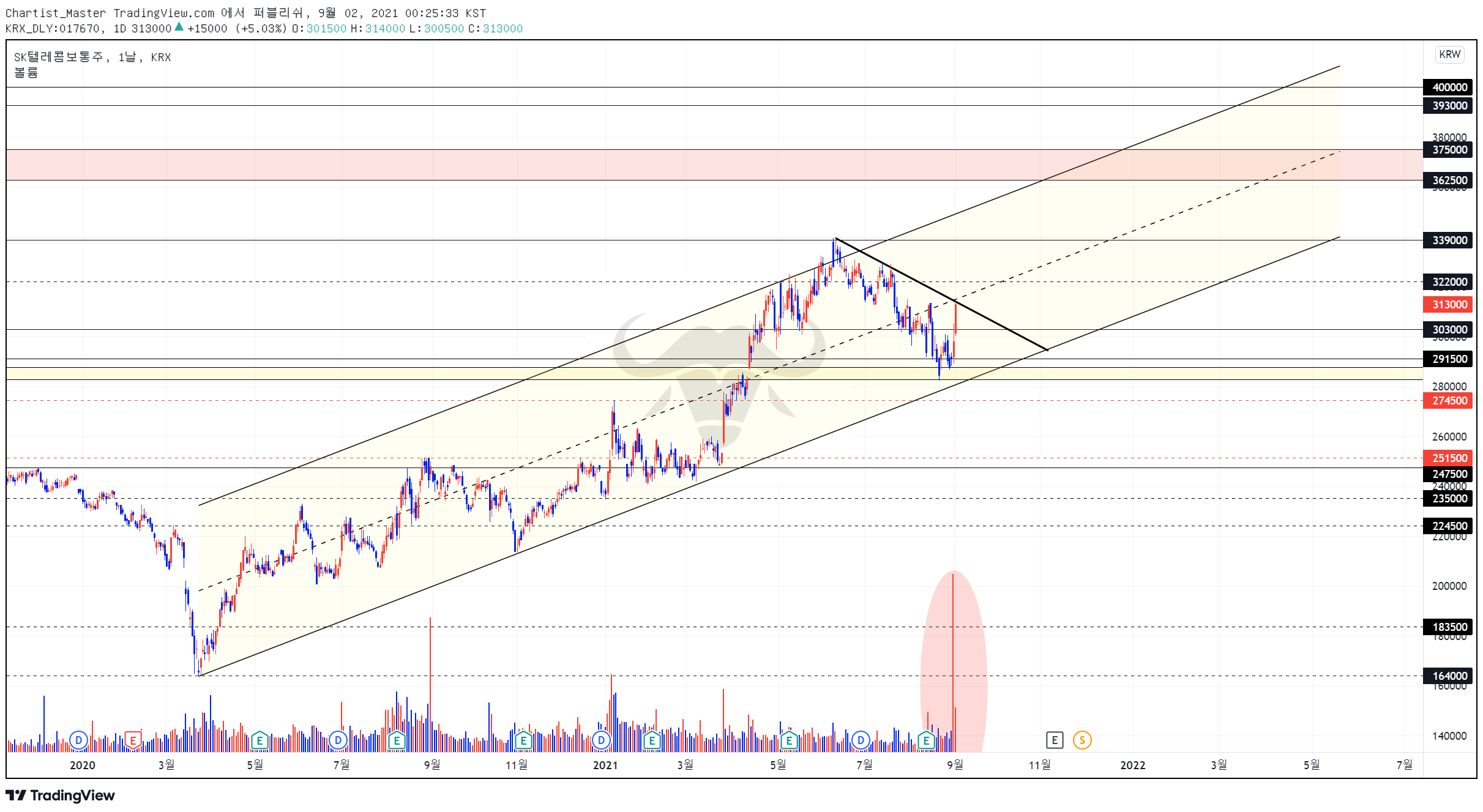Viewport: 1483px width, 812px height.
Task: Click the green E marker above 5월 2020
Action: [260, 740]
